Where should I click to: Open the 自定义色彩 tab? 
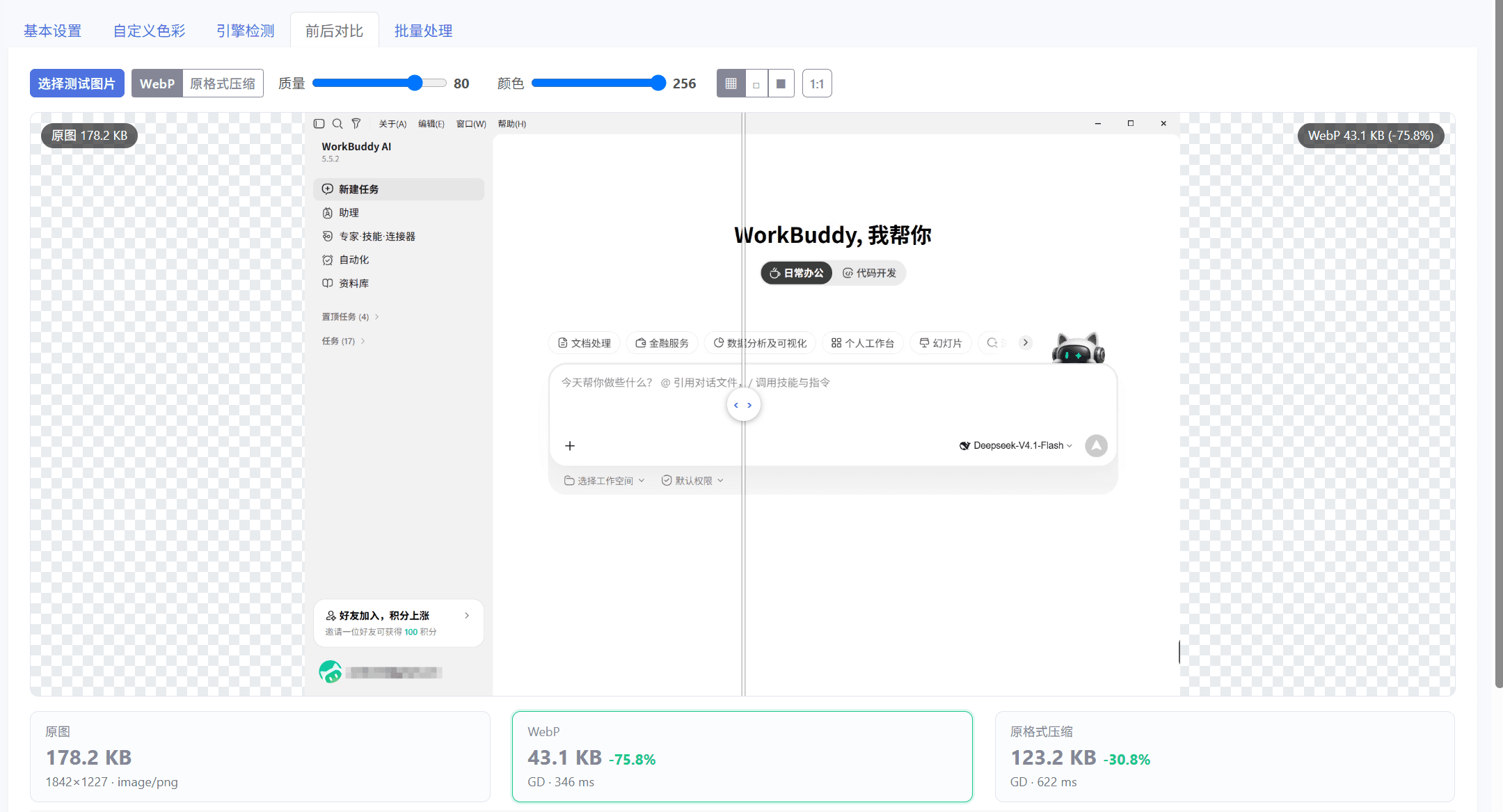(150, 31)
